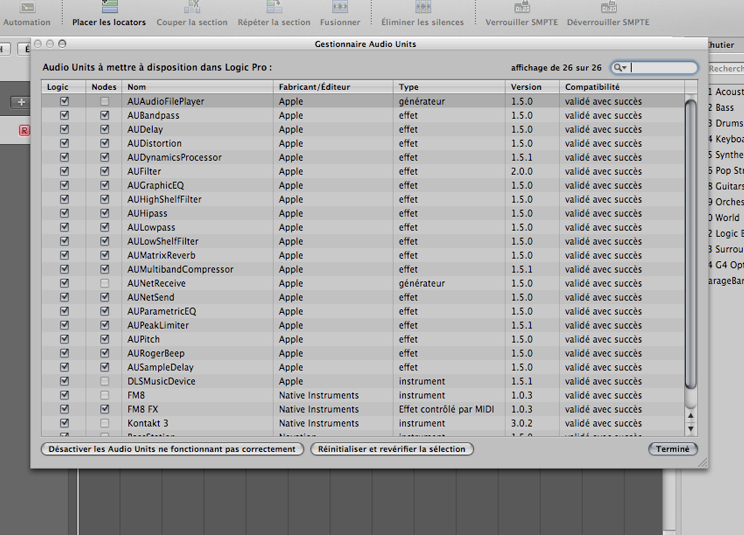Click the Fusionner toolbar icon
The width and height of the screenshot is (744, 535).
click(340, 6)
